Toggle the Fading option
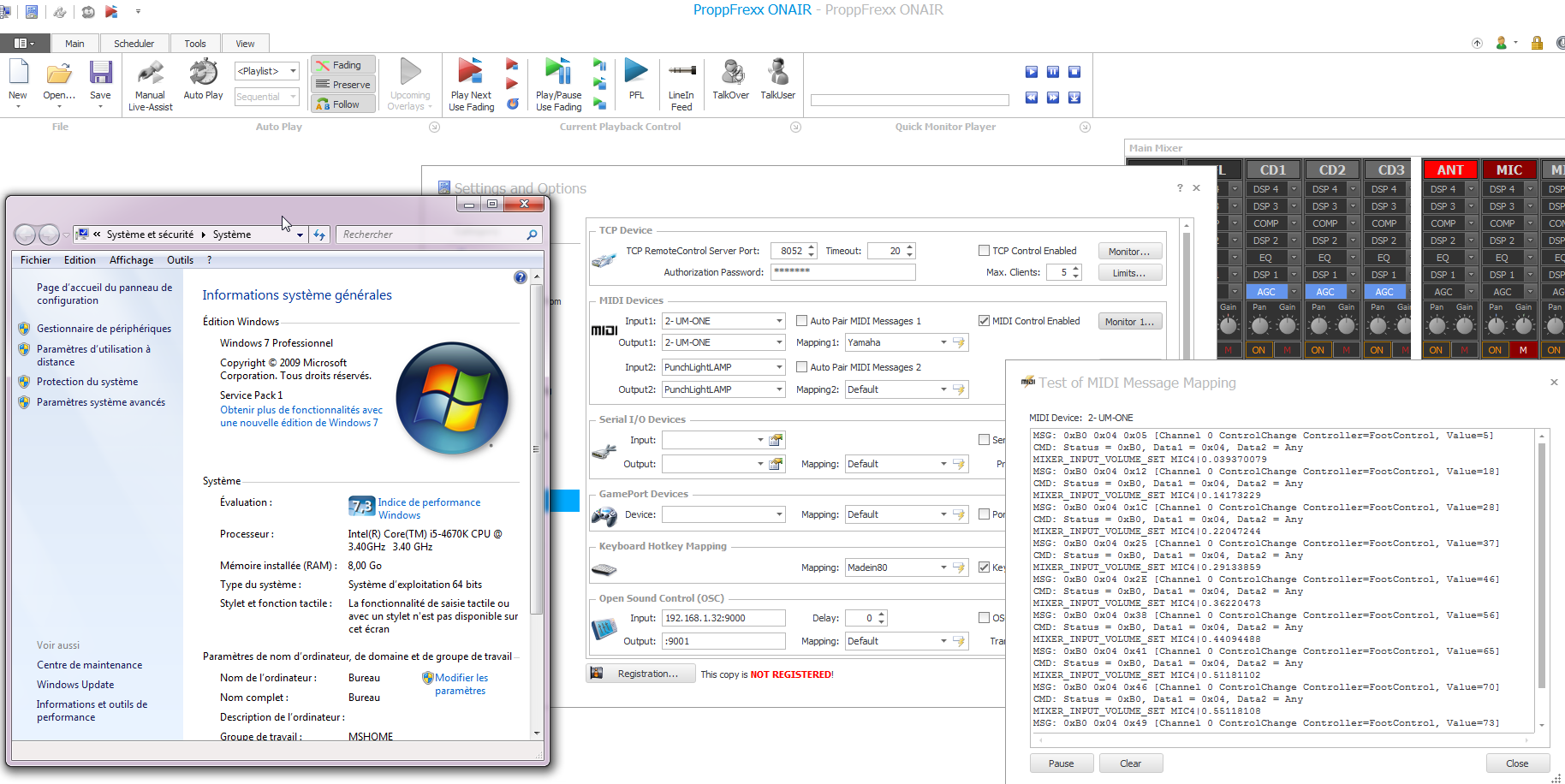The image size is (1565, 784). [342, 65]
